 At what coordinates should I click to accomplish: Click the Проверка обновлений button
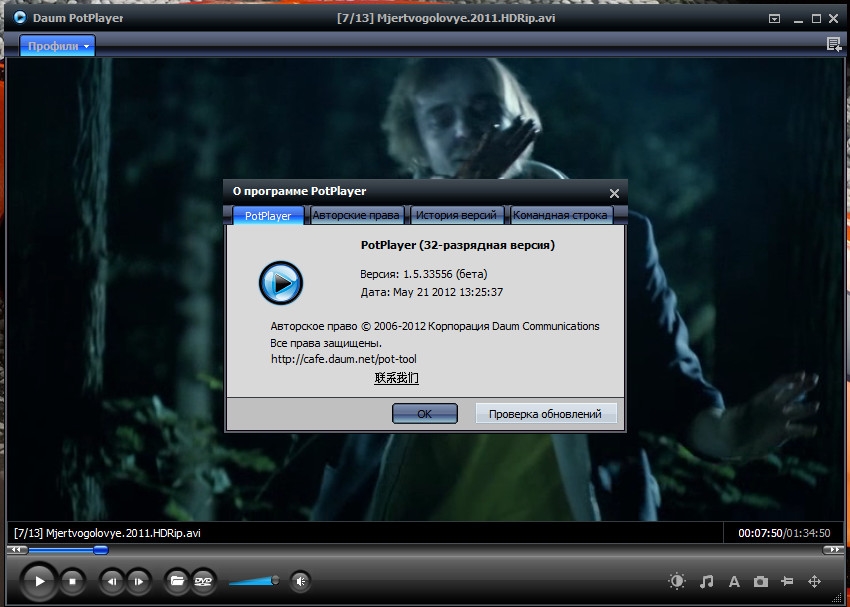[x=546, y=414]
